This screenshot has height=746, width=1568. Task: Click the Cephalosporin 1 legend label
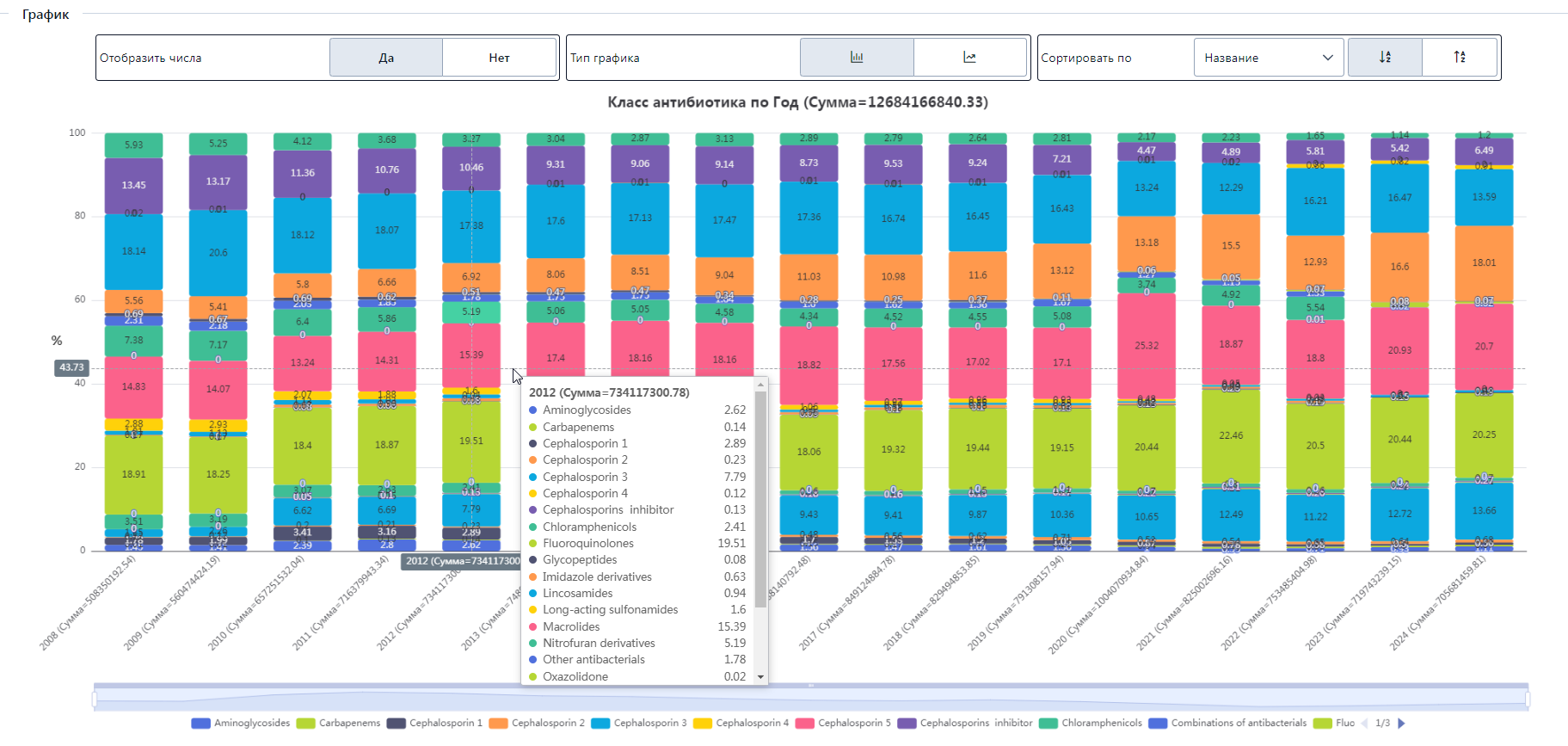tap(435, 723)
